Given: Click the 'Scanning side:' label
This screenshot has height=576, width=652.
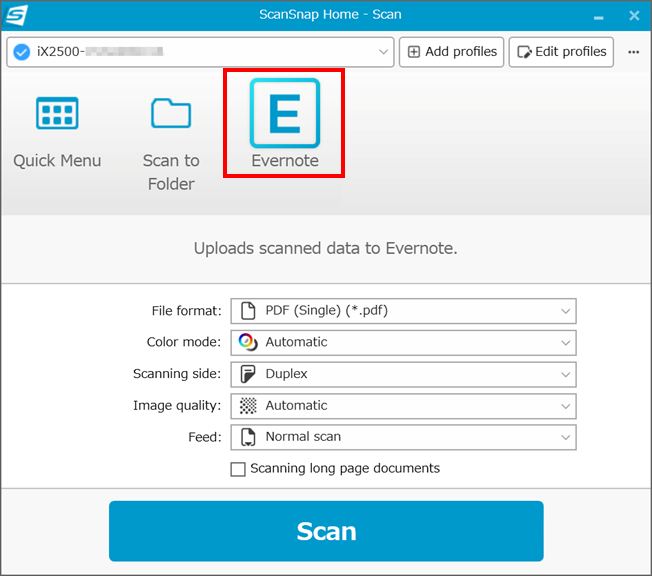Looking at the screenshot, I should pyautogui.click(x=177, y=373).
